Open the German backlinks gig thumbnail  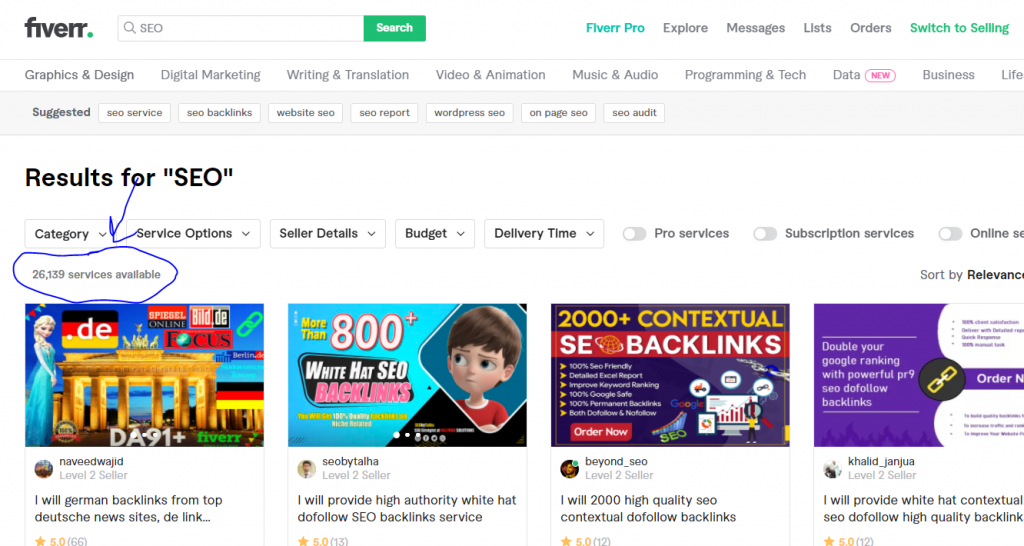click(x=144, y=375)
